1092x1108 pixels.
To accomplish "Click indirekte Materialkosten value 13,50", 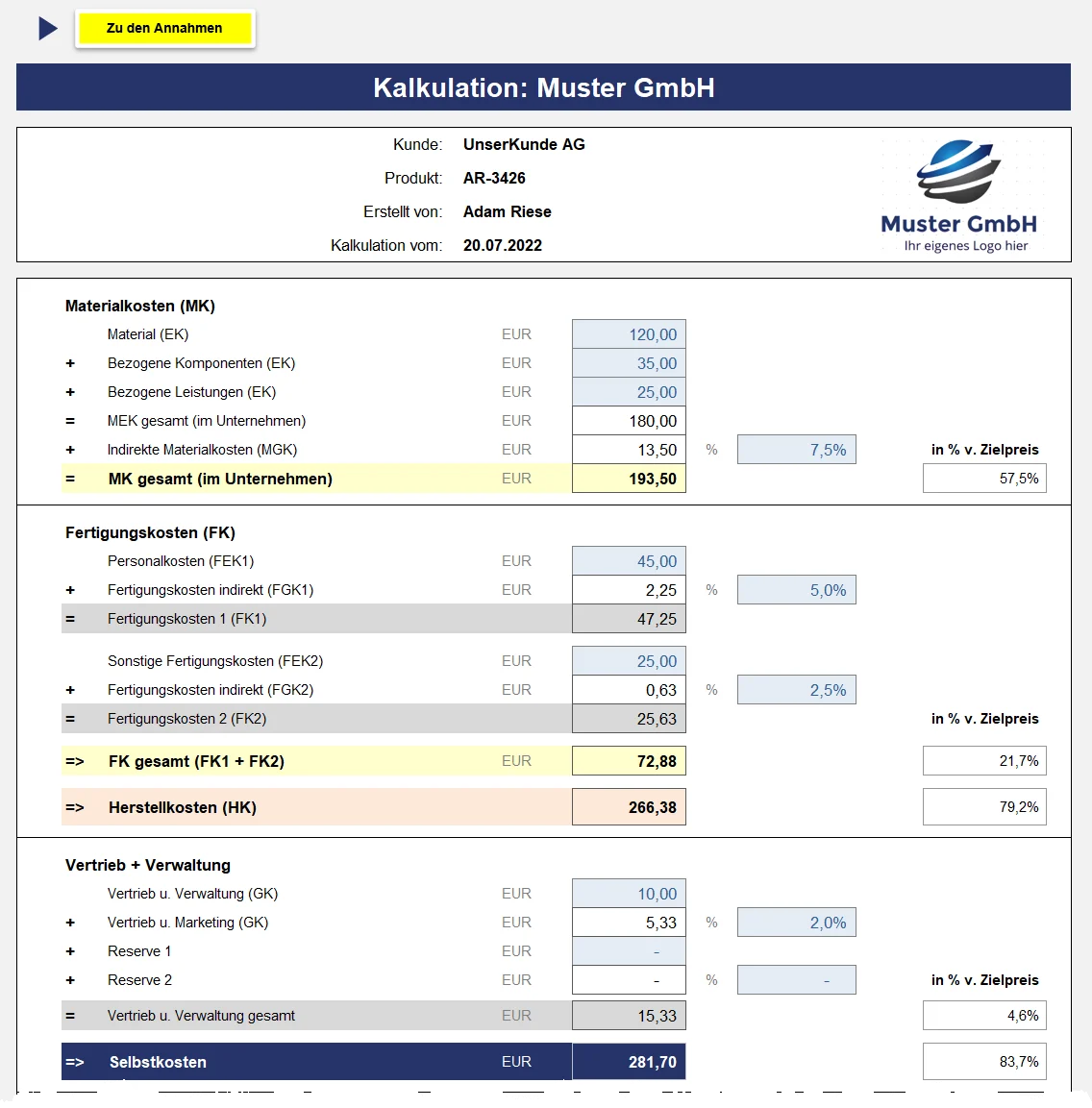I will point(629,450).
